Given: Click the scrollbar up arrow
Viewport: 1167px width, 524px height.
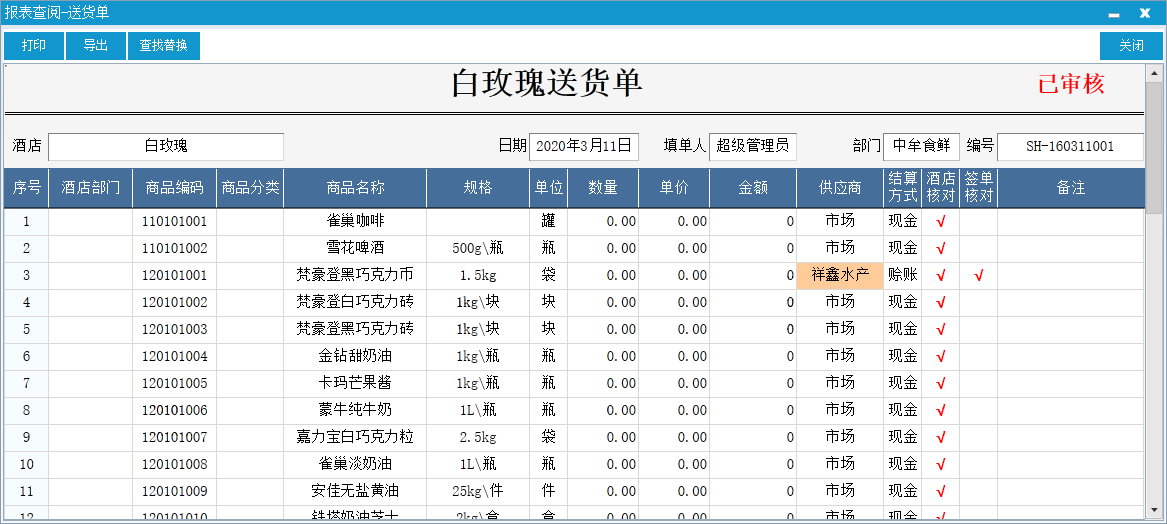Looking at the screenshot, I should click(x=1154, y=73).
